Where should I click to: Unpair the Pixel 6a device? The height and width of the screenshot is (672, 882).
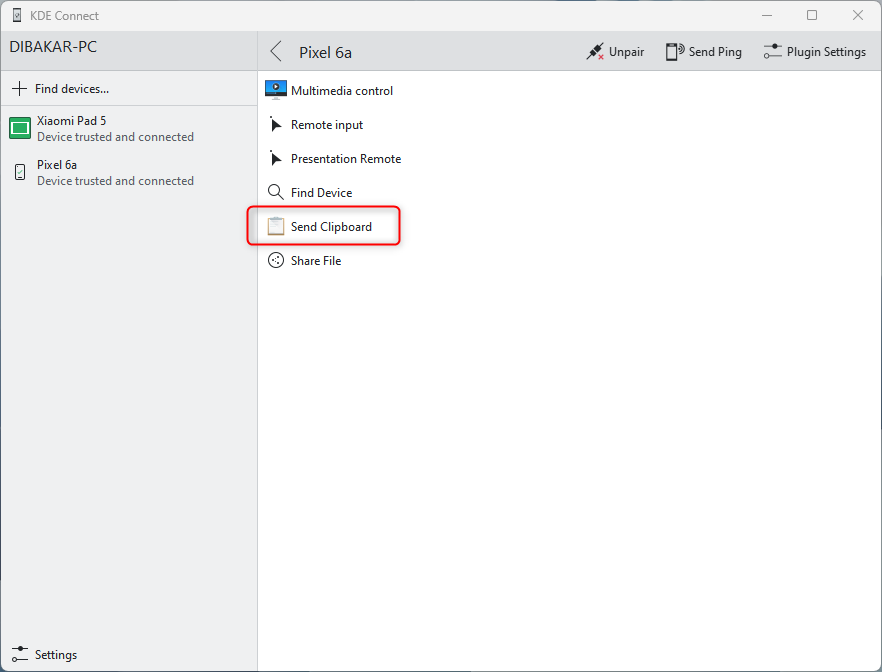[615, 52]
